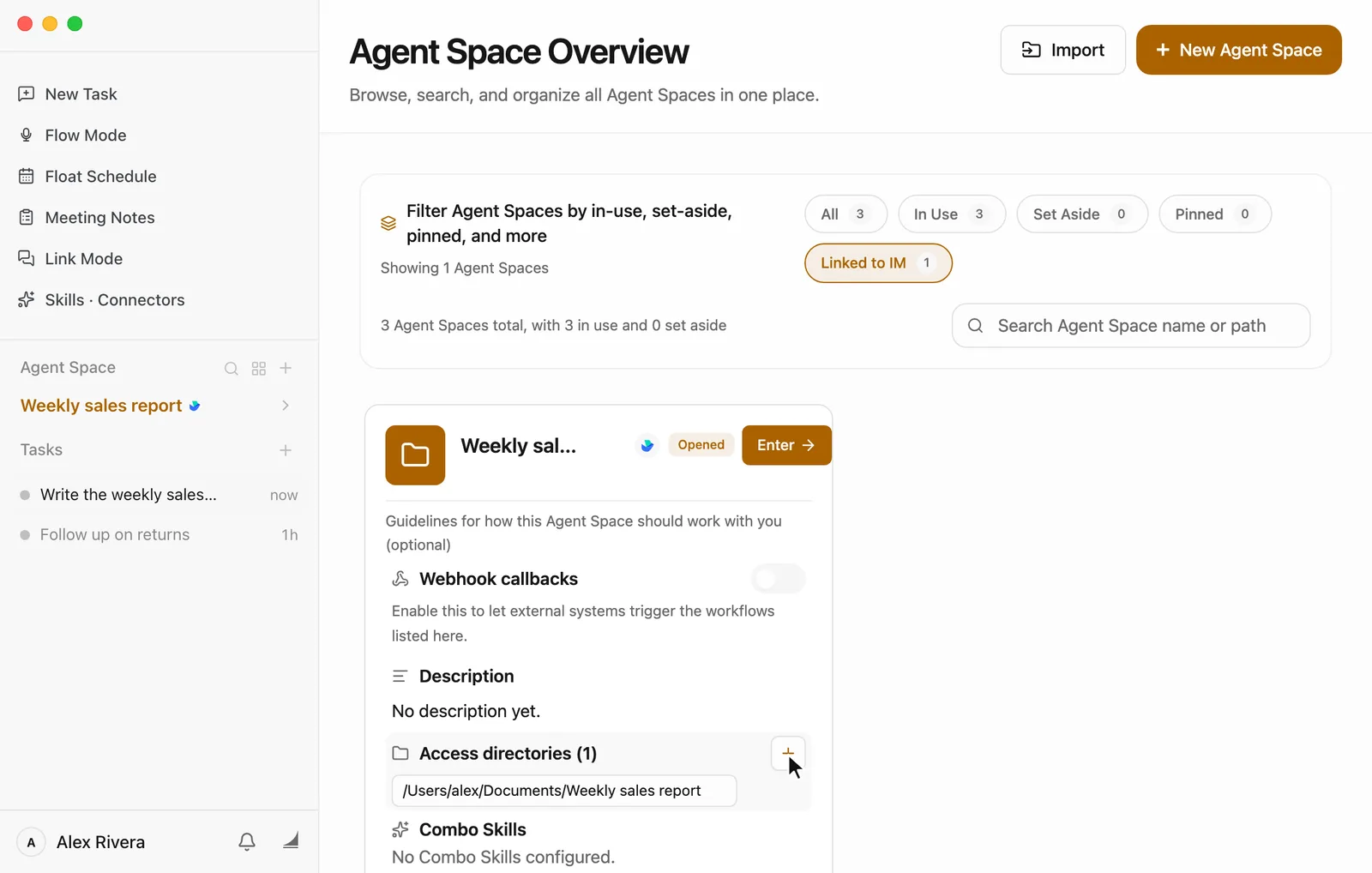Filter by Pinned agent spaces
This screenshot has height=873, width=1372.
pyautogui.click(x=1215, y=214)
